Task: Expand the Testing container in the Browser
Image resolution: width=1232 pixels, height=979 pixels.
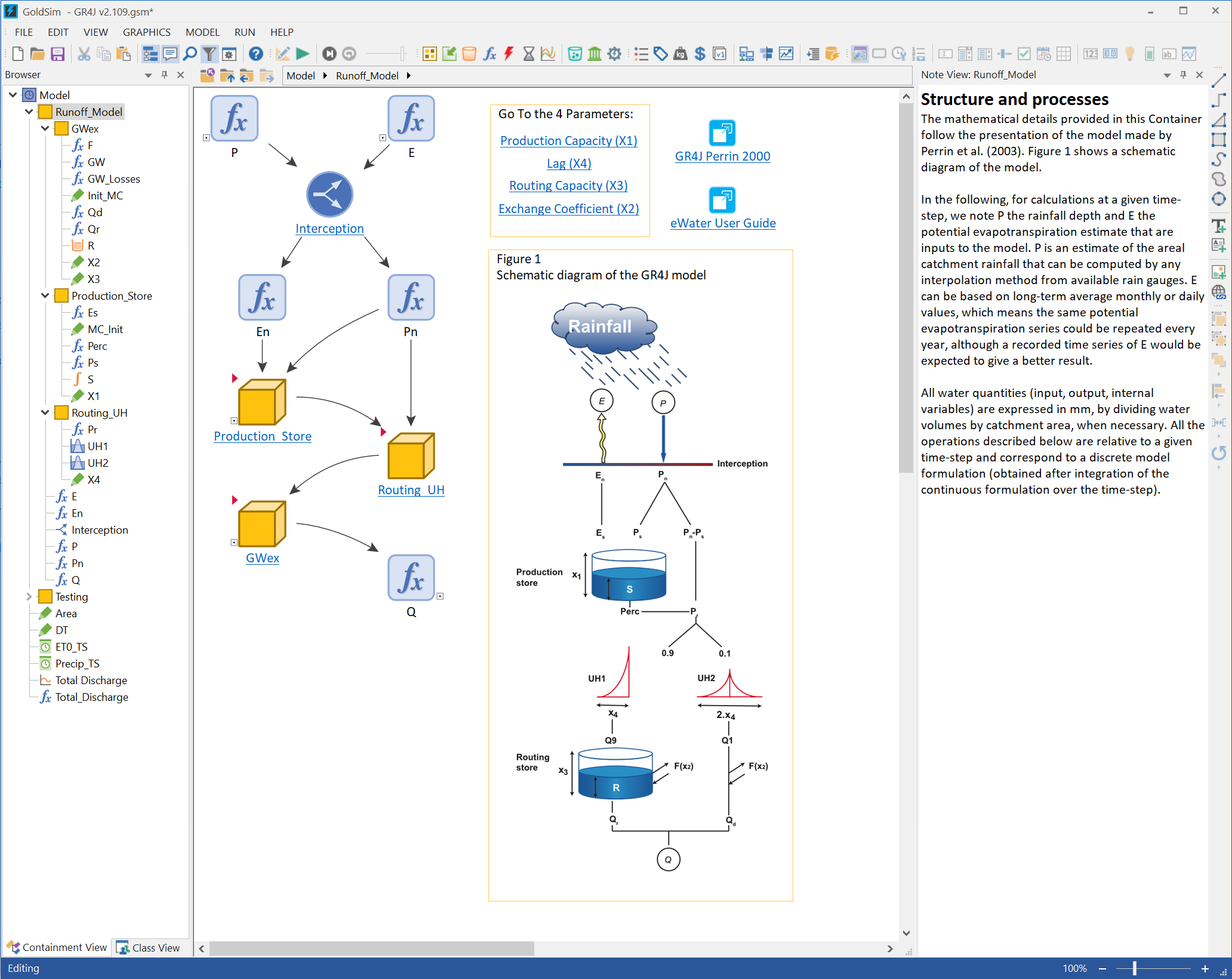Action: tap(29, 596)
